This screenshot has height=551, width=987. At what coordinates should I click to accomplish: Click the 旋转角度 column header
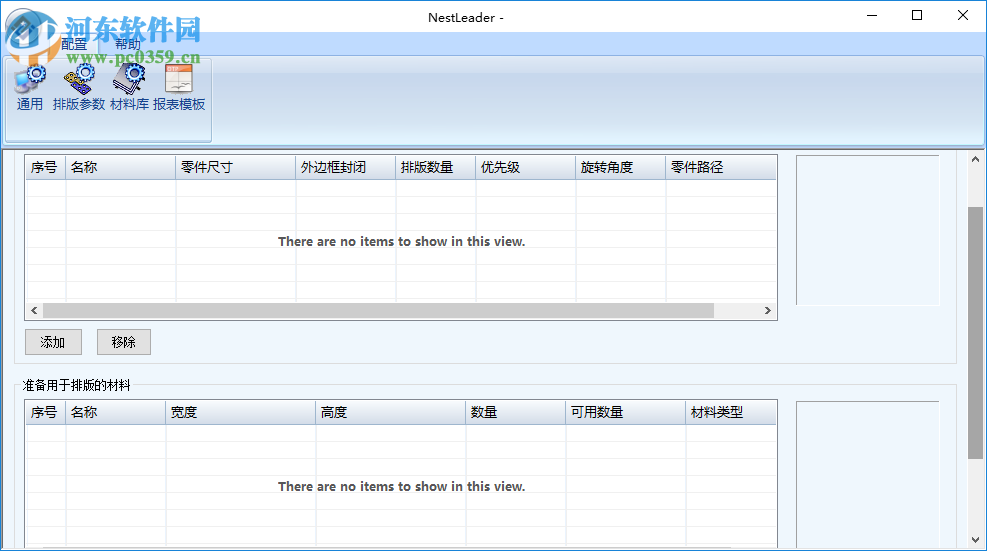click(x=621, y=168)
